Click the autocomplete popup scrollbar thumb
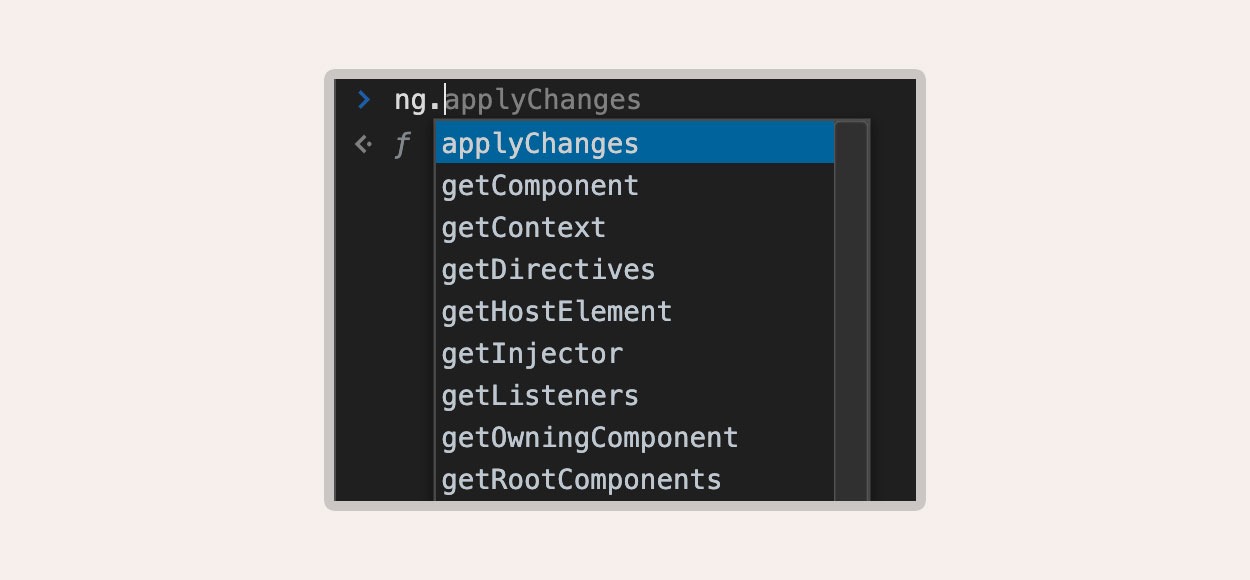The width and height of the screenshot is (1250, 580). pyautogui.click(x=850, y=310)
